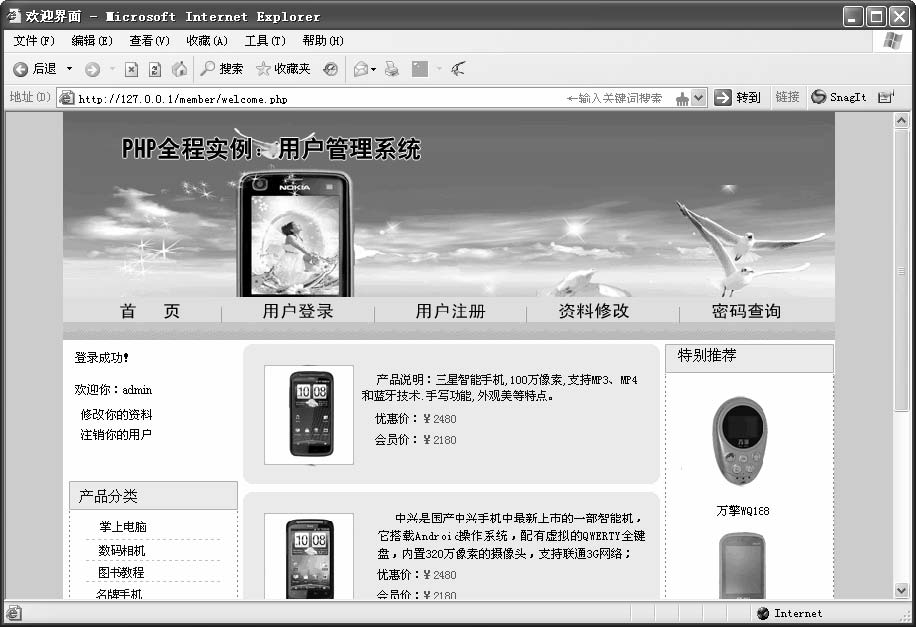Open the Help (帮助) menu
This screenshot has width=916, height=627.
(x=322, y=40)
